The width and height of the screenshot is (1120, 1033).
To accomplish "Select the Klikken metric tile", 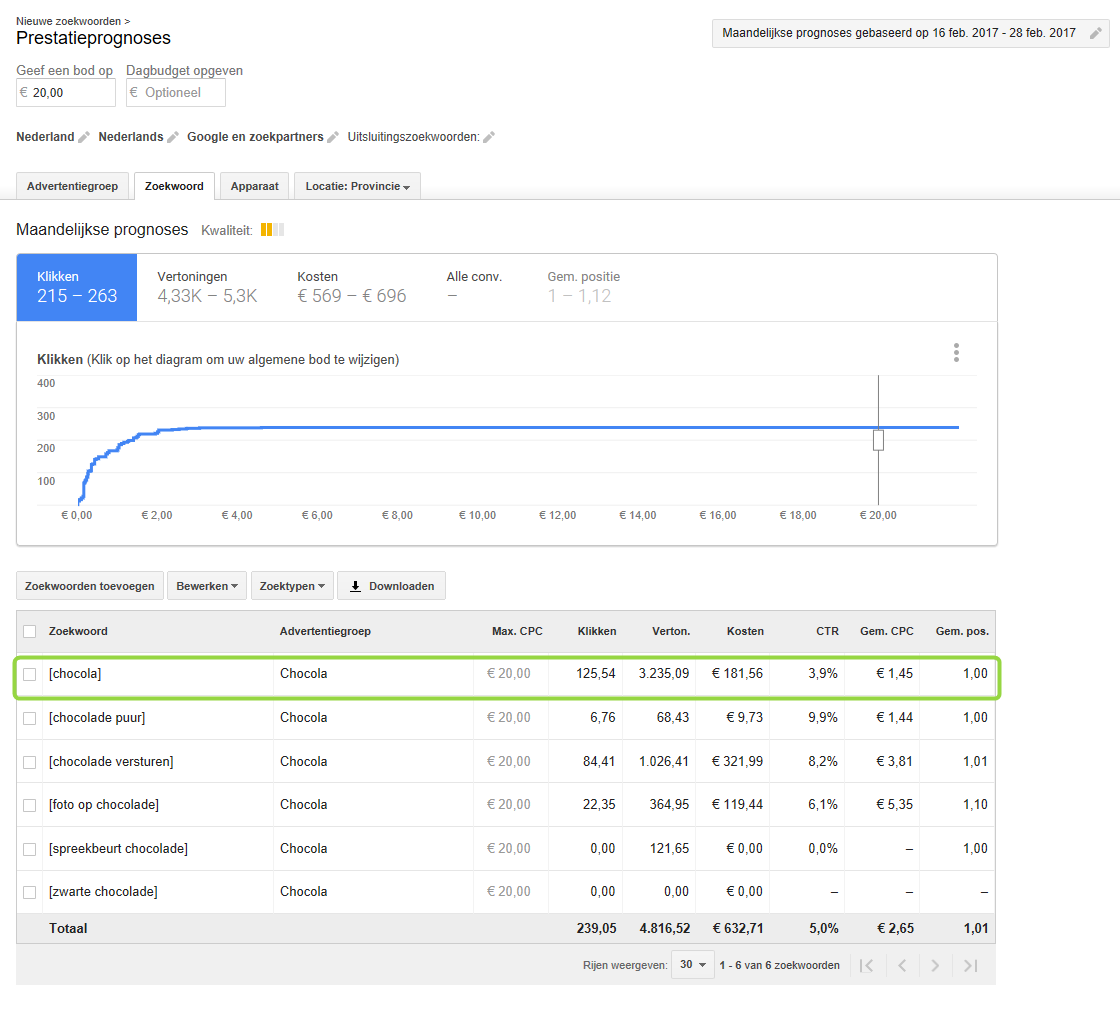I will click(x=77, y=287).
